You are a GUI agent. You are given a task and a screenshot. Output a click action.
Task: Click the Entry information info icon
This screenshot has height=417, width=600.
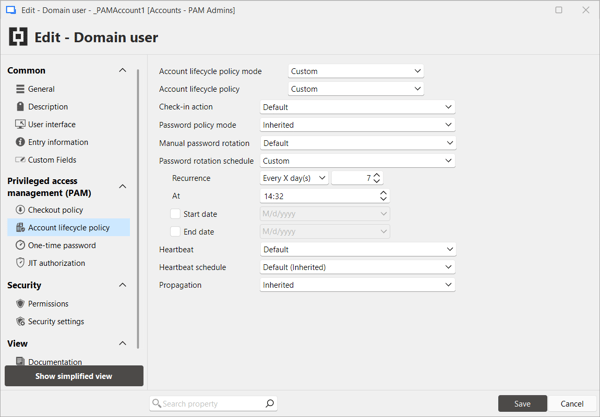point(20,142)
